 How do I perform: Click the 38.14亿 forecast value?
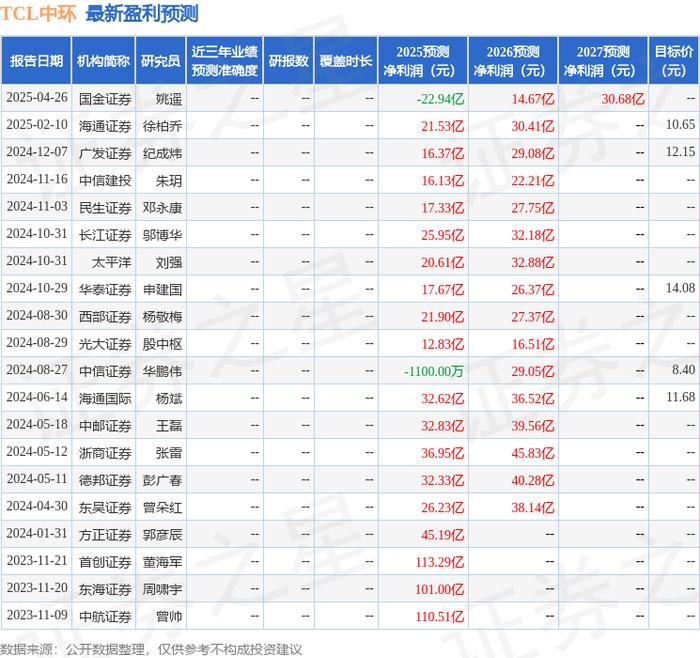click(533, 508)
